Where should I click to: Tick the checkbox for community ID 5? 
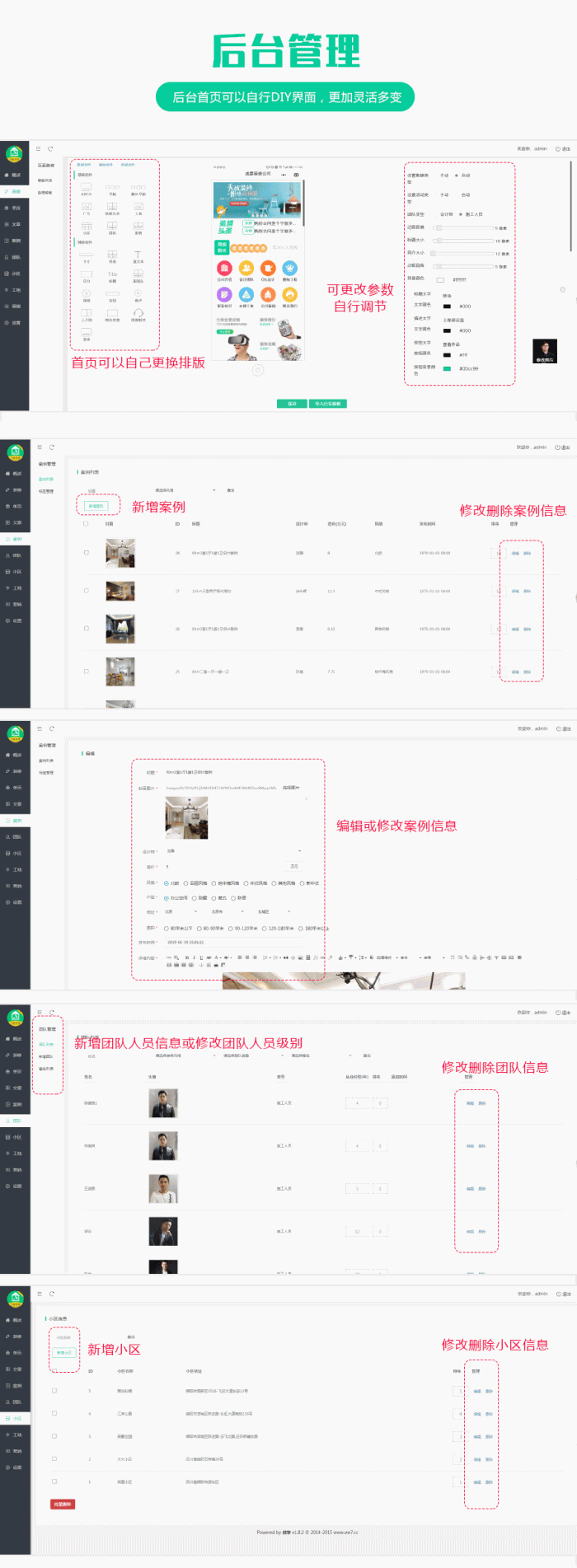tap(54, 1390)
